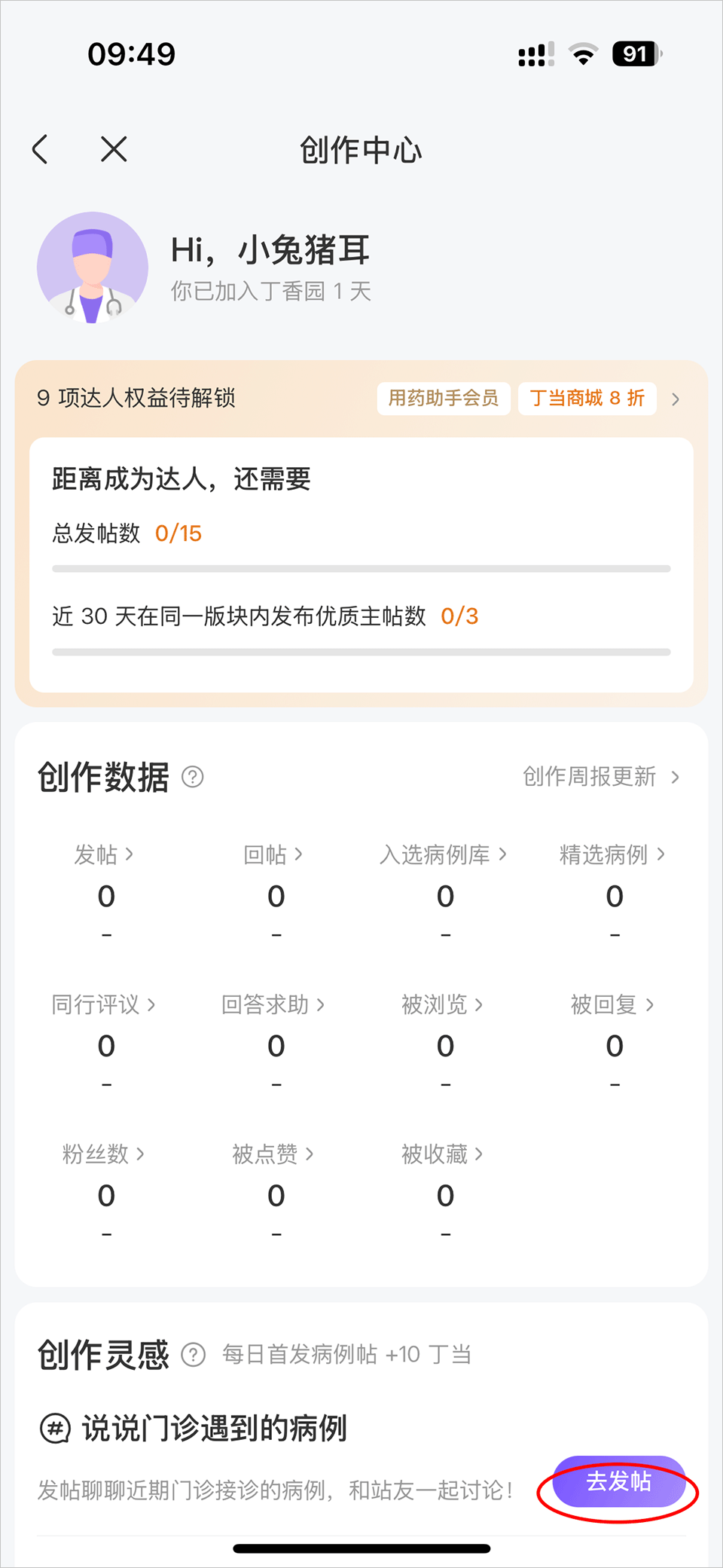Open the 回帖 stats detail

point(274,854)
